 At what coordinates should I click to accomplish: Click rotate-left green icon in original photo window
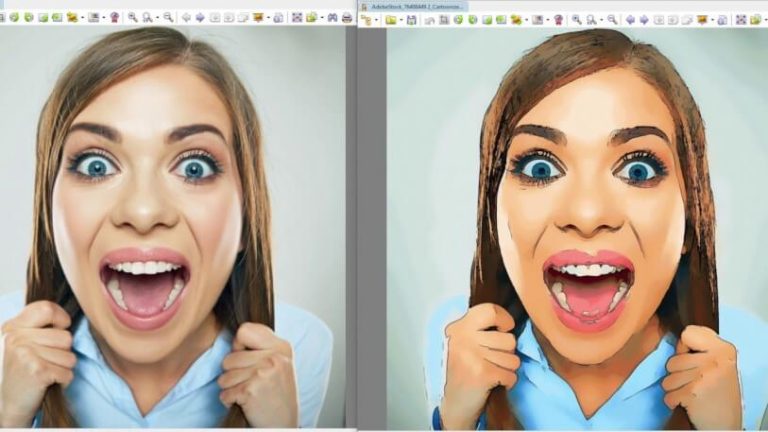14,17
